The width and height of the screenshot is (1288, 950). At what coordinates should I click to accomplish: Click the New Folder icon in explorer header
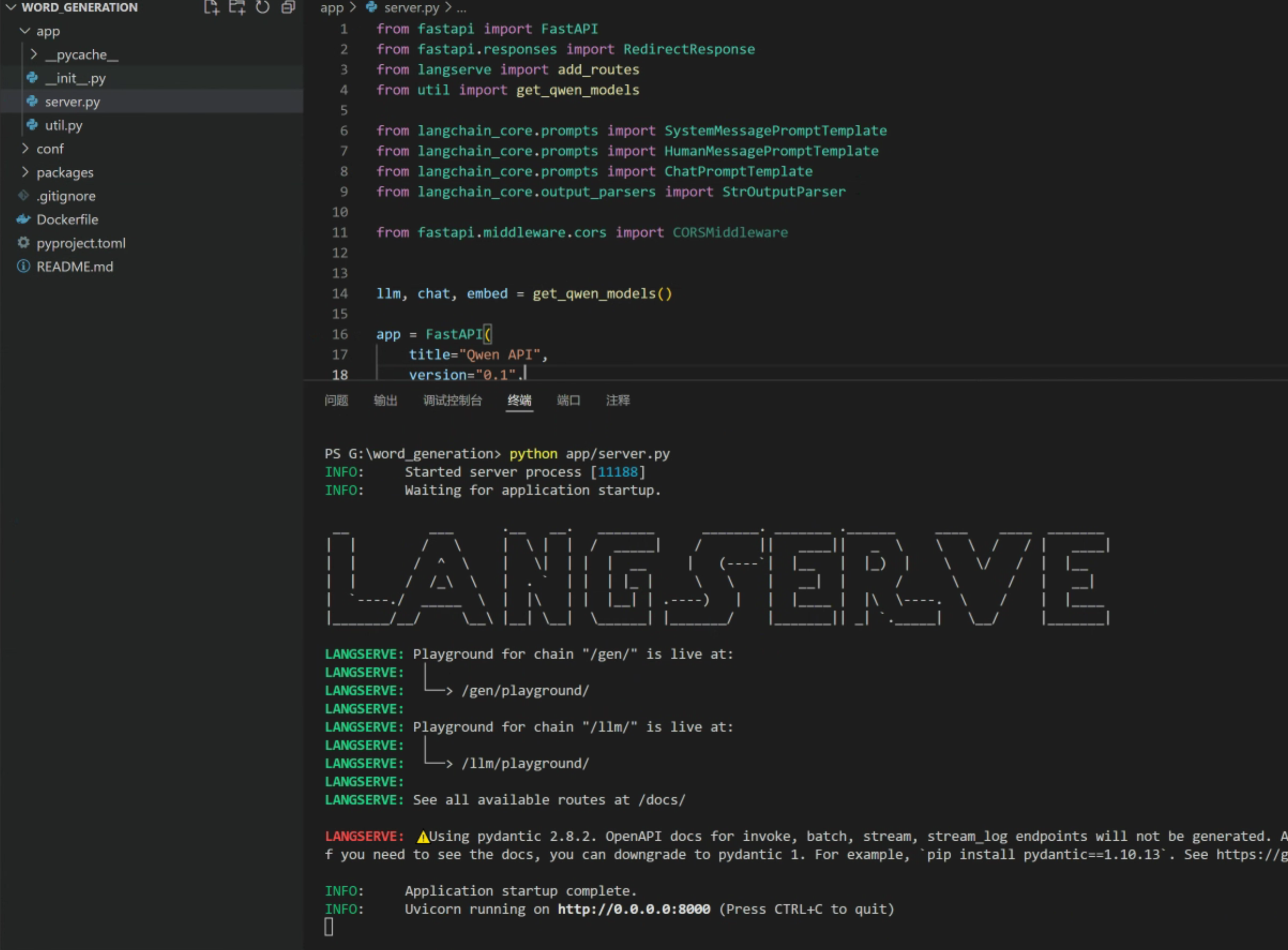tap(237, 7)
